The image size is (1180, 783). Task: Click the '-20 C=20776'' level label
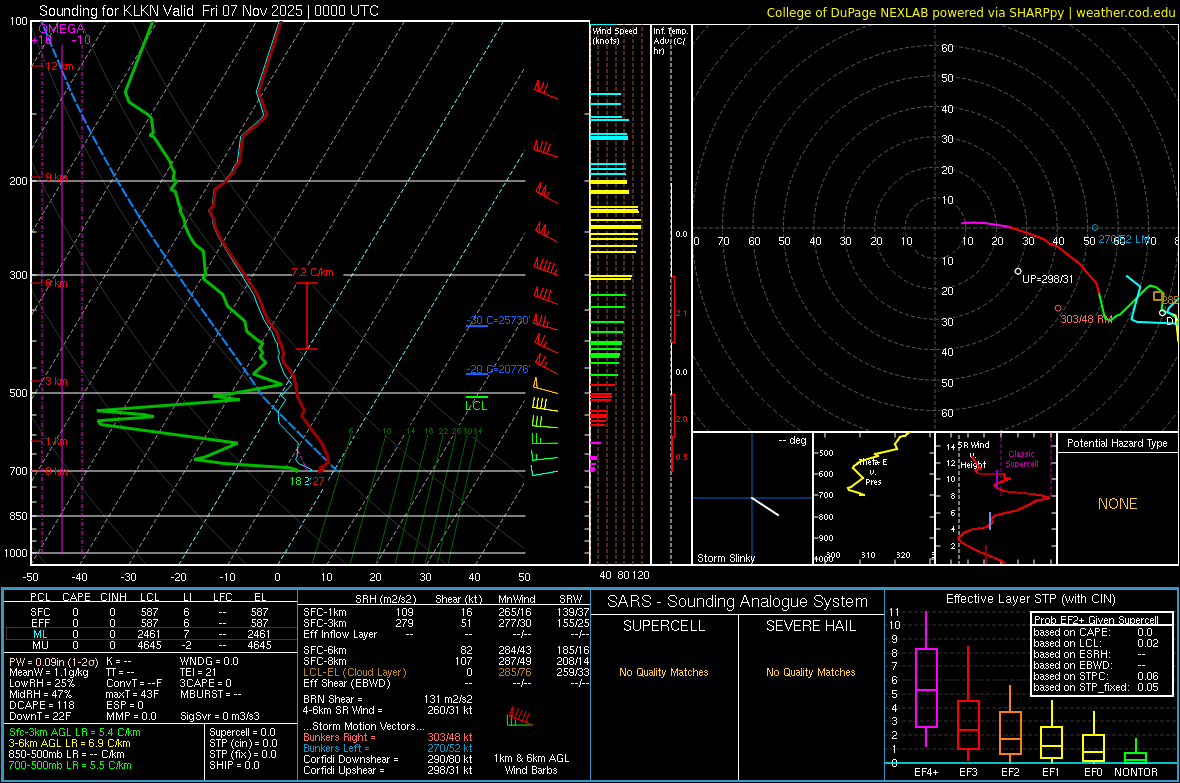point(498,369)
